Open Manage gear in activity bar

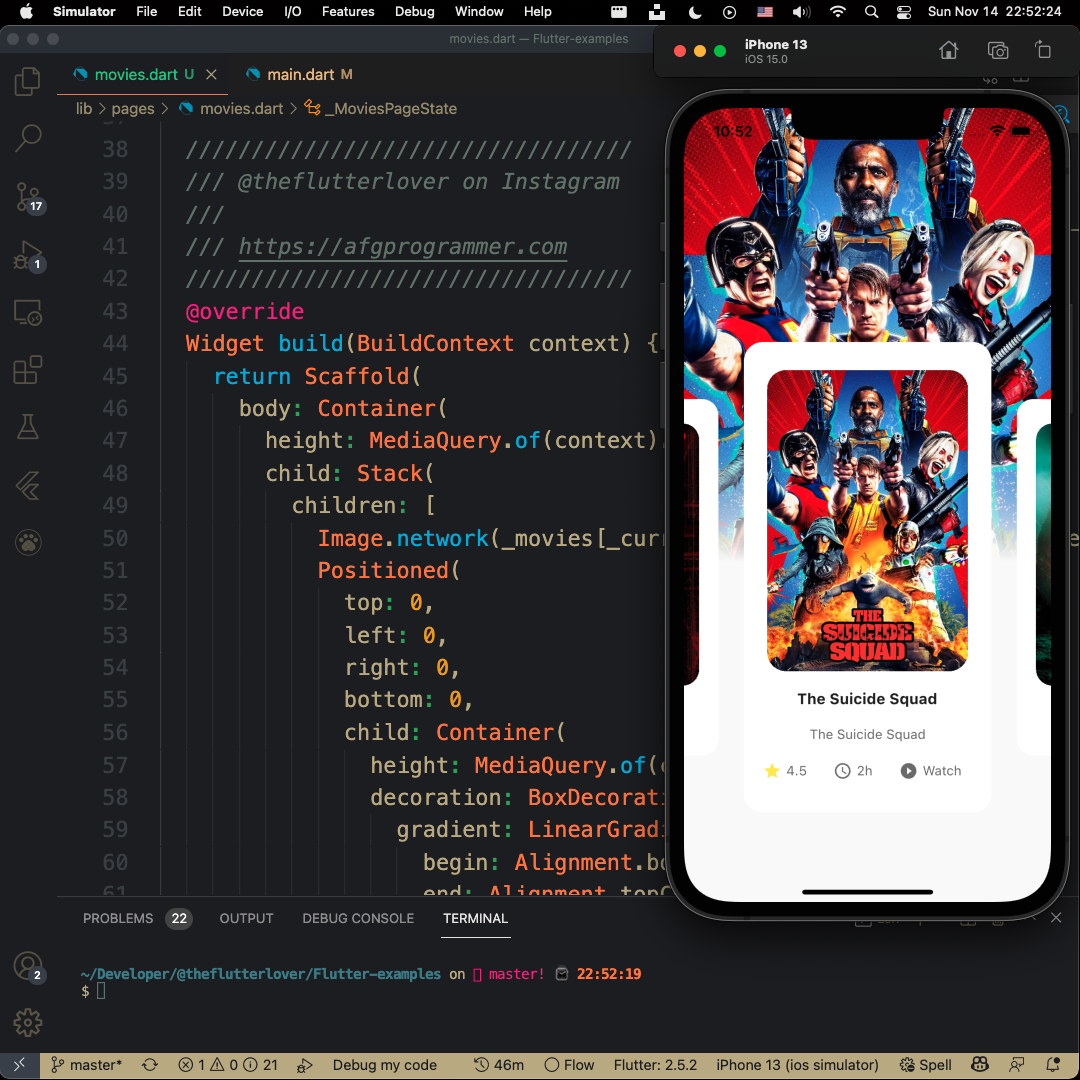coord(28,1023)
